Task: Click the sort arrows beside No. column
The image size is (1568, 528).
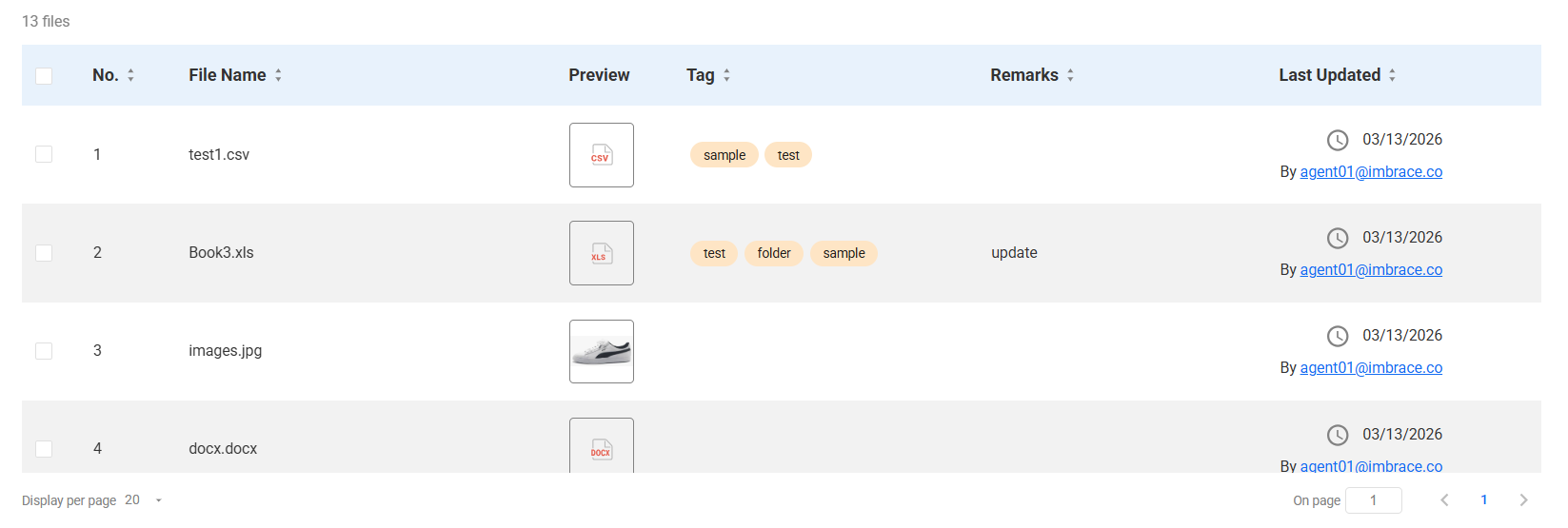Action: point(130,75)
